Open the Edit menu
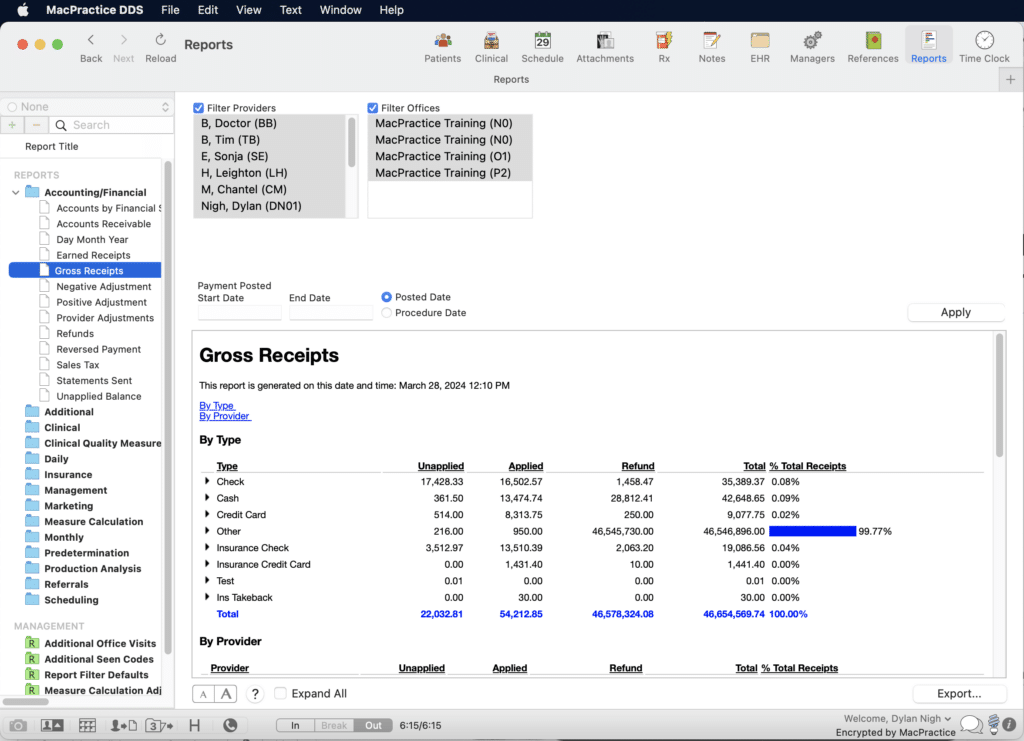 point(208,10)
